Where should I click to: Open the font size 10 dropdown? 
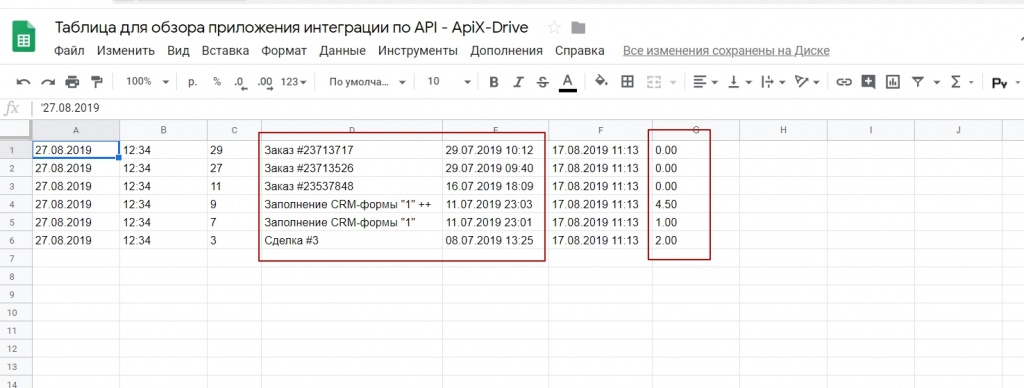click(449, 82)
